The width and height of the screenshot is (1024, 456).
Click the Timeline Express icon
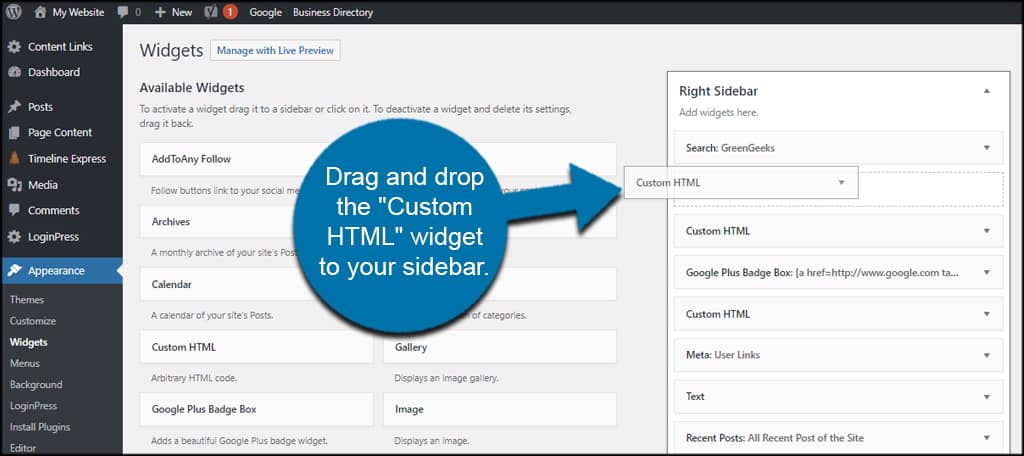(x=14, y=158)
